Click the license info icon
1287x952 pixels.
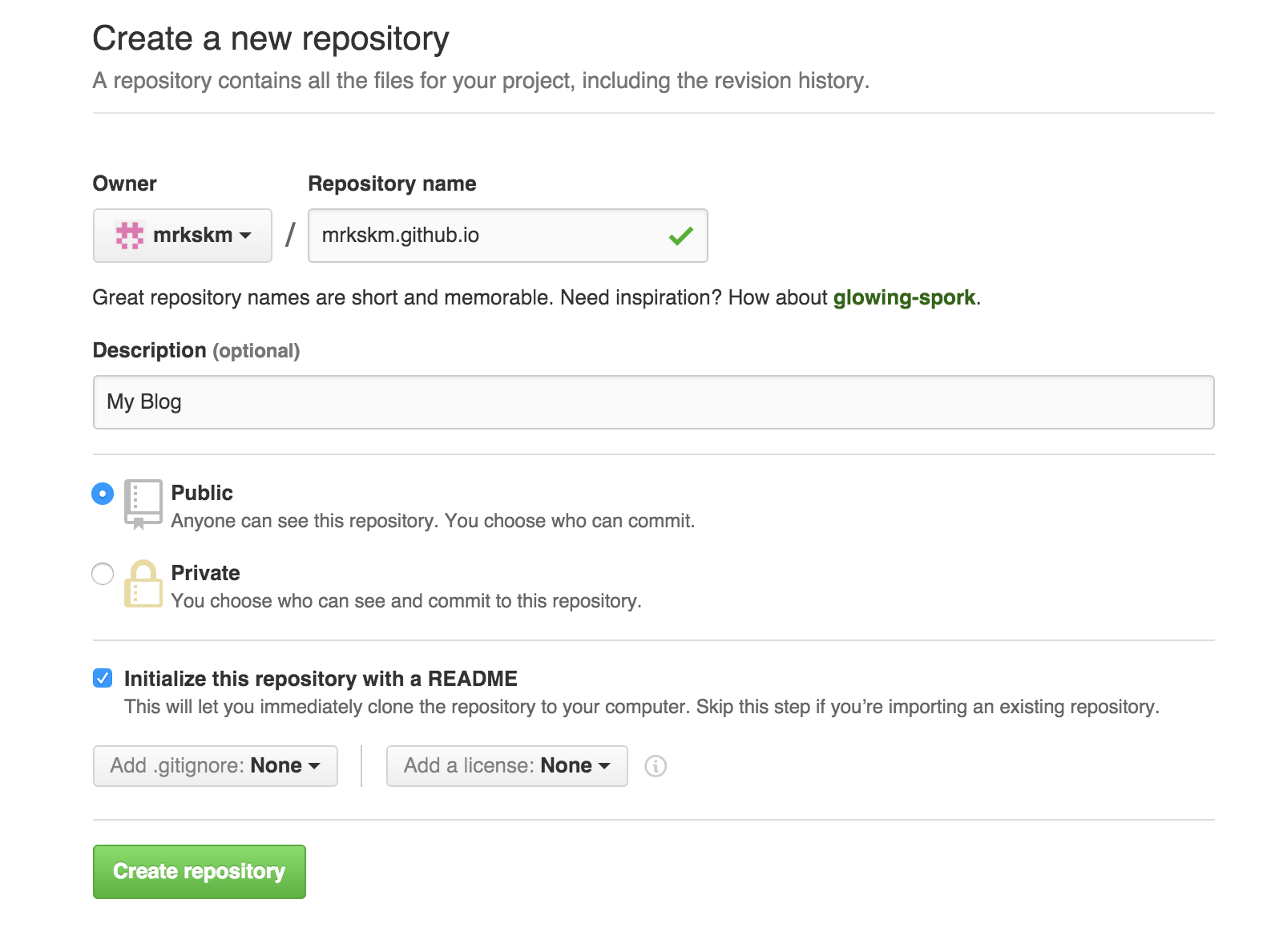(x=656, y=766)
